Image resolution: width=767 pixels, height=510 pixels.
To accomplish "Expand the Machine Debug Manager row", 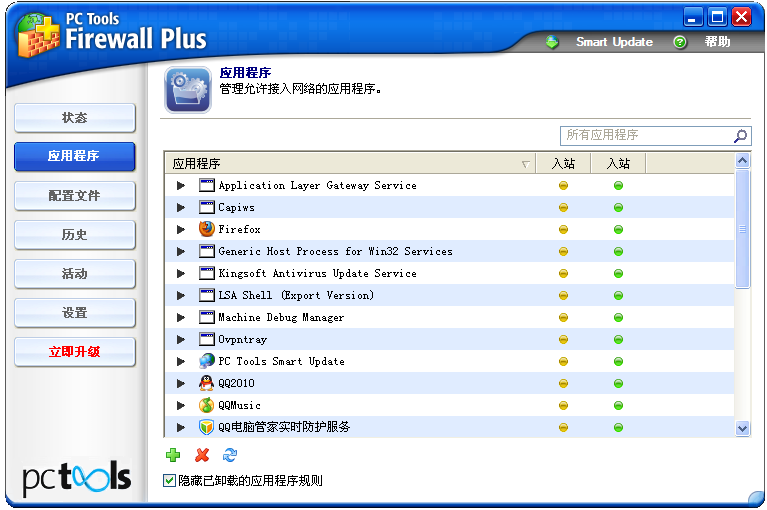I will coord(181,318).
